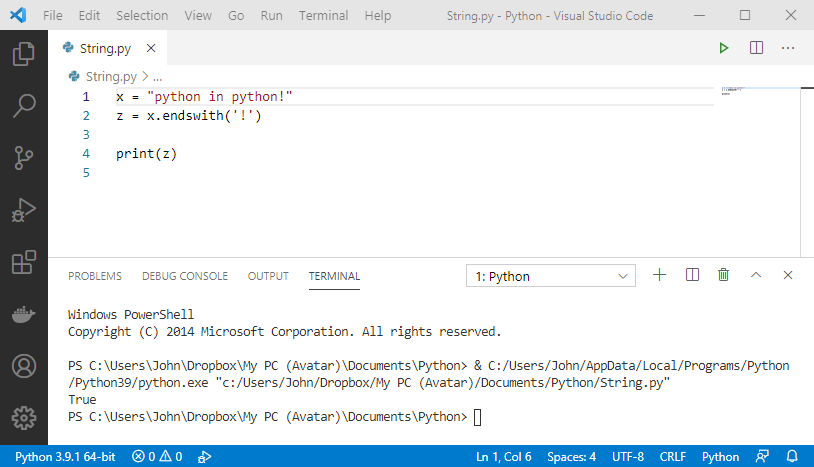The height and width of the screenshot is (467, 814).
Task: Split the terminal panel
Action: click(x=692, y=275)
